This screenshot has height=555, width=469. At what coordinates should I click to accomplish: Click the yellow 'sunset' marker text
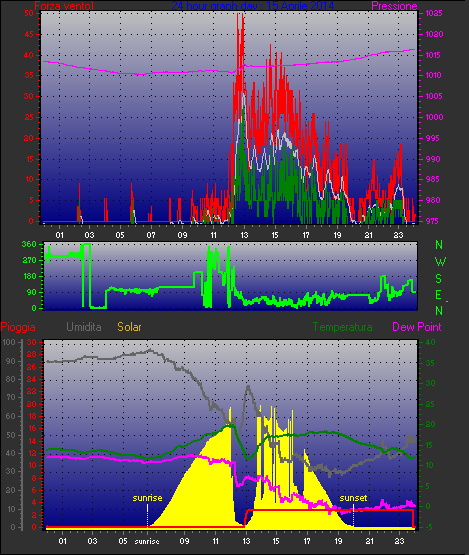[353, 498]
